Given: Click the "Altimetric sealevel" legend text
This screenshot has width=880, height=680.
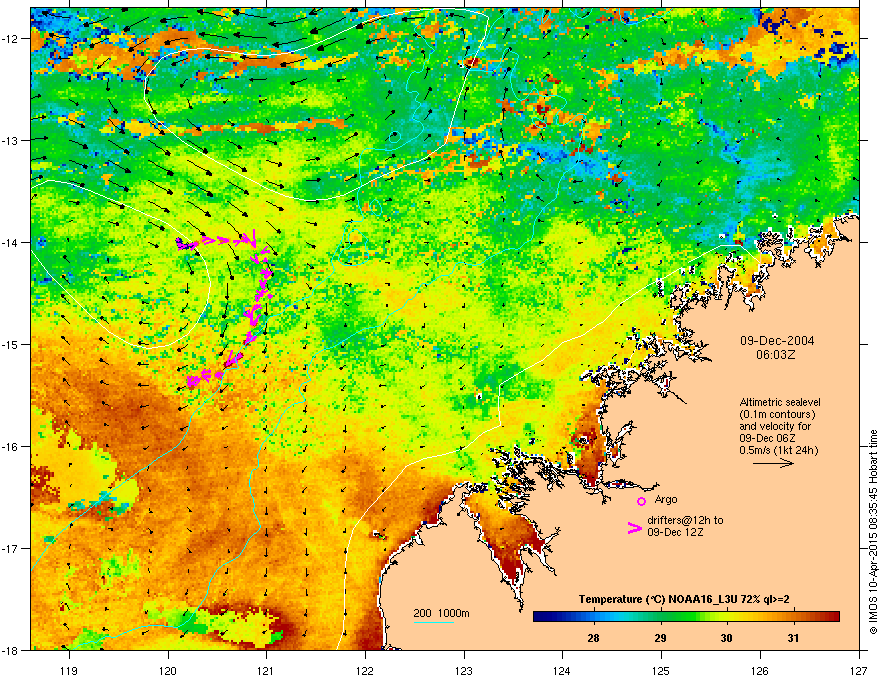Looking at the screenshot, I should pos(780,402).
